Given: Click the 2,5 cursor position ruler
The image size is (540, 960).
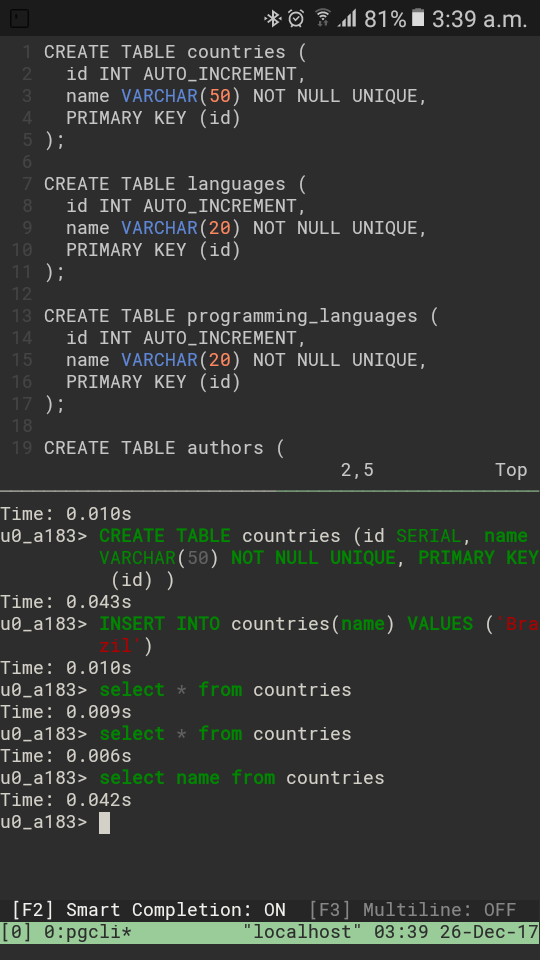Looking at the screenshot, I should point(358,470).
